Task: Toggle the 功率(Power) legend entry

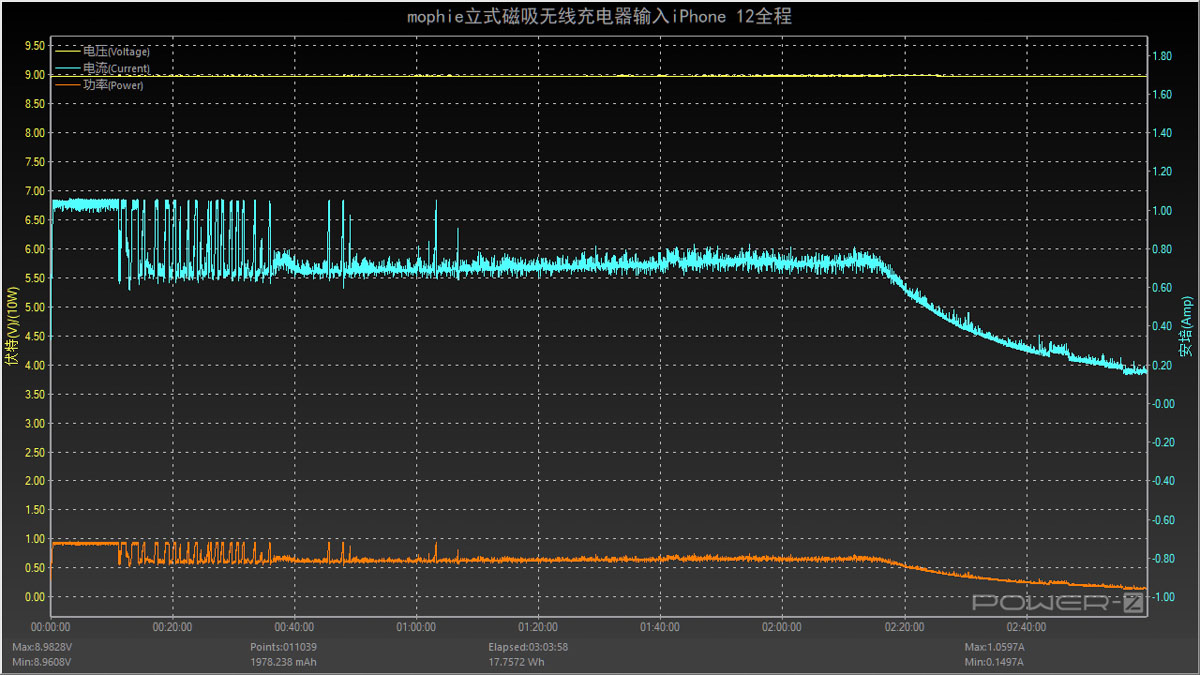Action: 113,85
